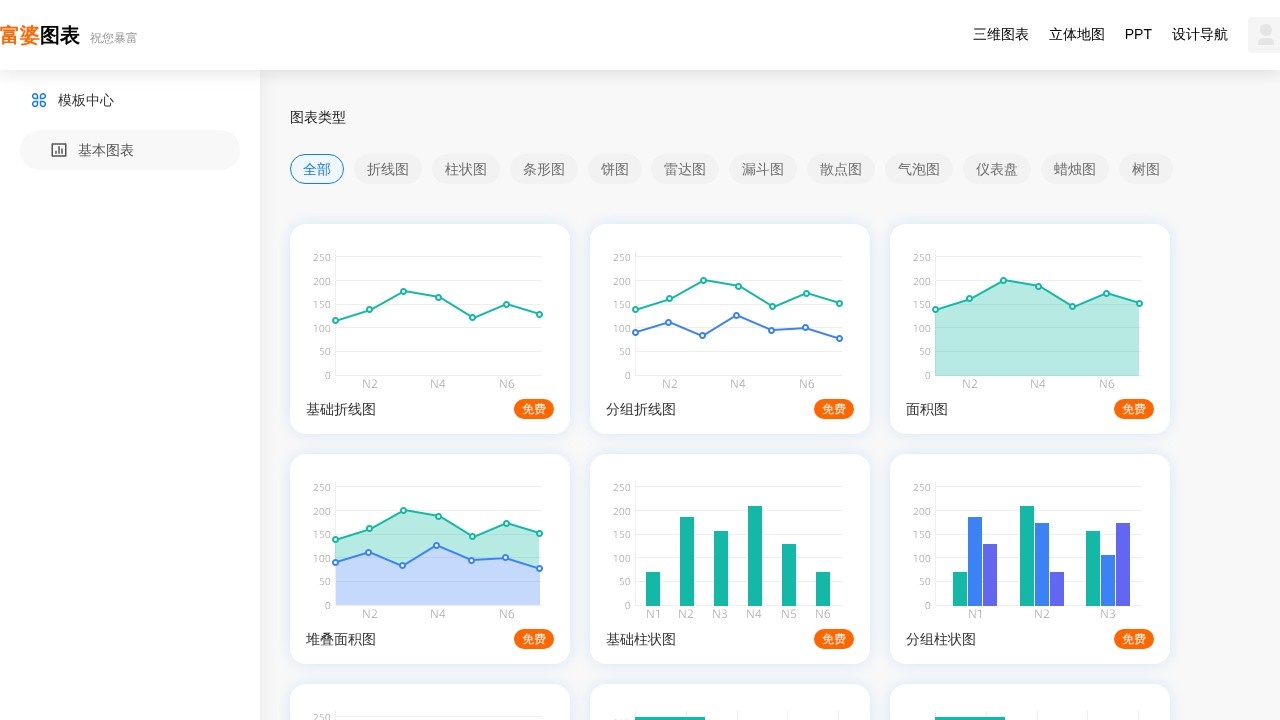The height and width of the screenshot is (720, 1280).
Task: Click the PPT navigation link
Action: click(x=1138, y=34)
